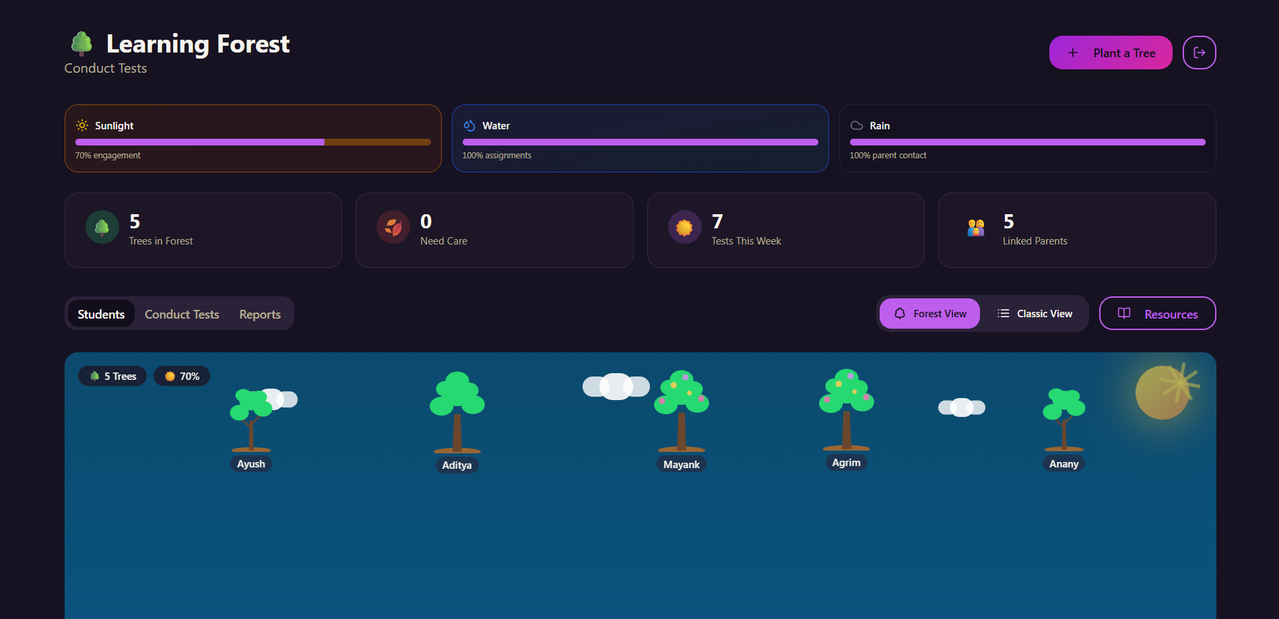Click the 'Trees in Forest' label
The image size is (1279, 619).
point(161,241)
